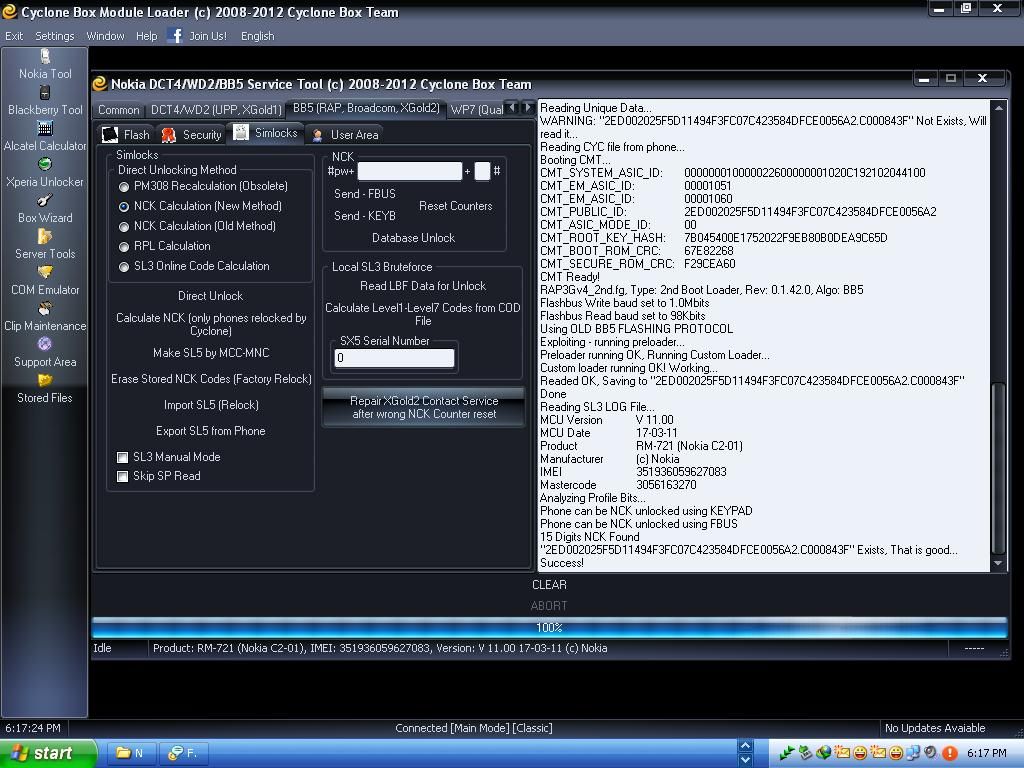Open the Support Area
Image resolution: width=1024 pixels, height=768 pixels.
[x=45, y=353]
